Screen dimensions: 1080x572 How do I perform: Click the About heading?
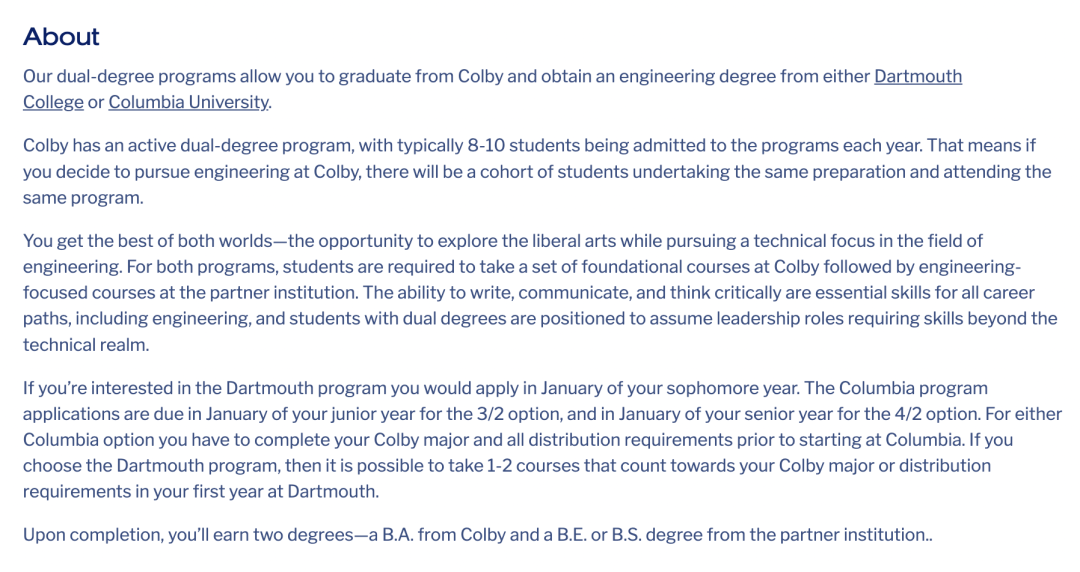click(61, 37)
